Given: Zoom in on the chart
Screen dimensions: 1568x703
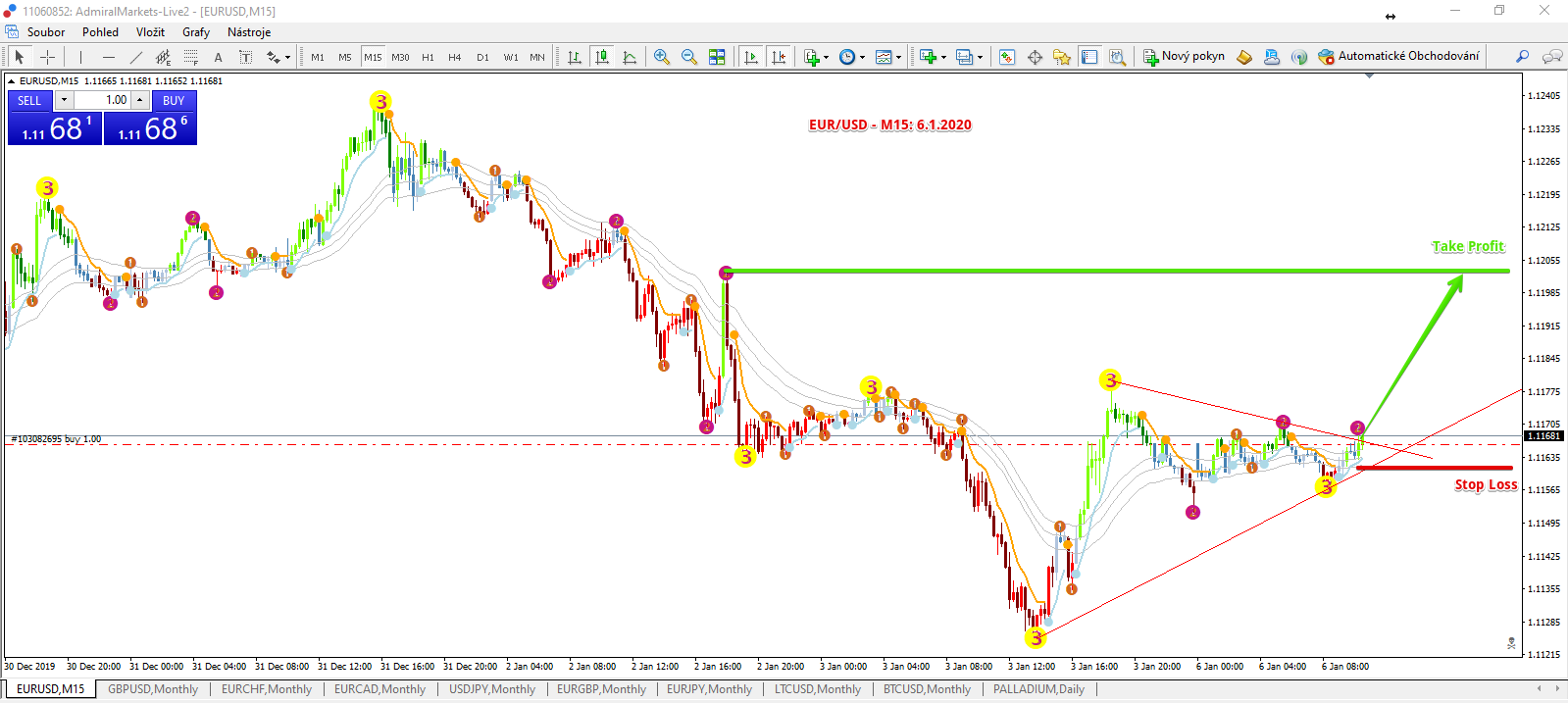Looking at the screenshot, I should [x=662, y=57].
